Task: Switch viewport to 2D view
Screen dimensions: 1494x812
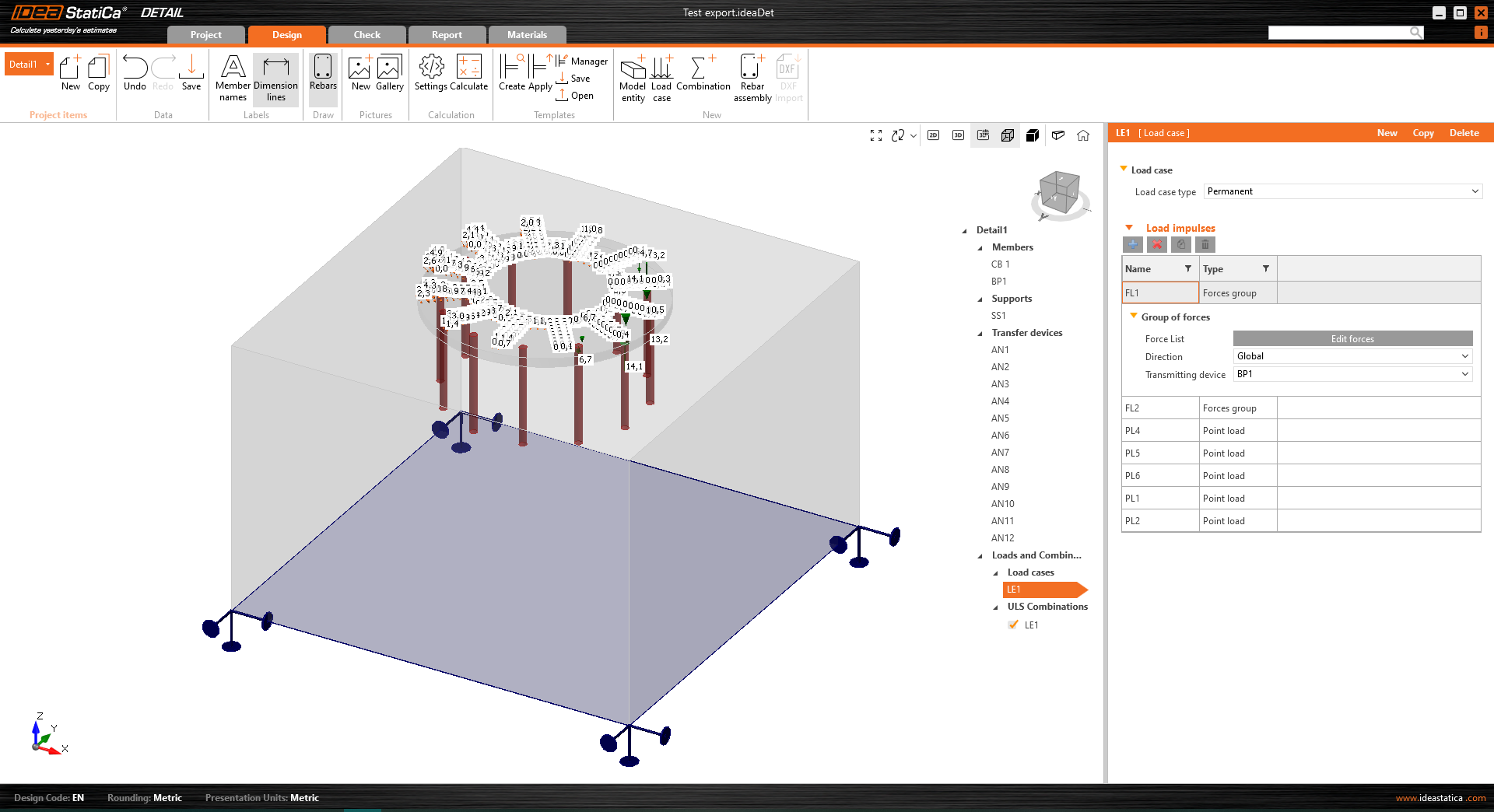Action: click(933, 135)
